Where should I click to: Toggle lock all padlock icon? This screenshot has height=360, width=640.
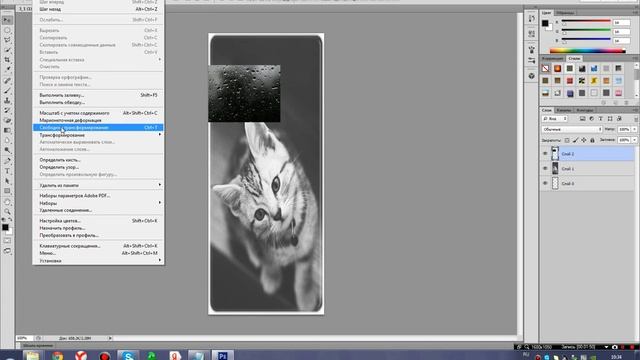coord(592,140)
